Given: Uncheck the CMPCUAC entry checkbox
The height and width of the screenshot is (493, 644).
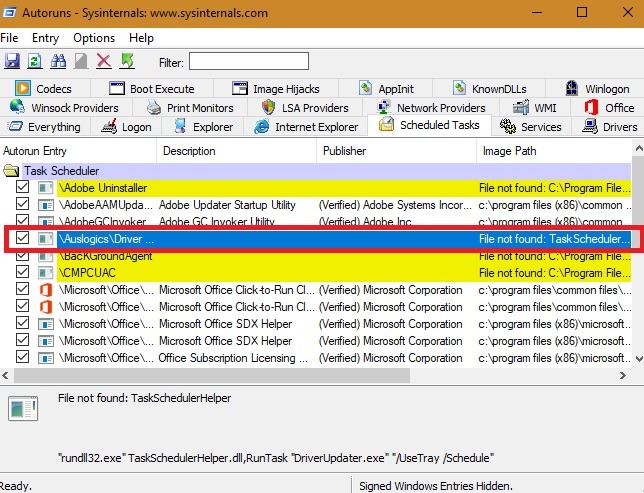Looking at the screenshot, I should pos(23,272).
